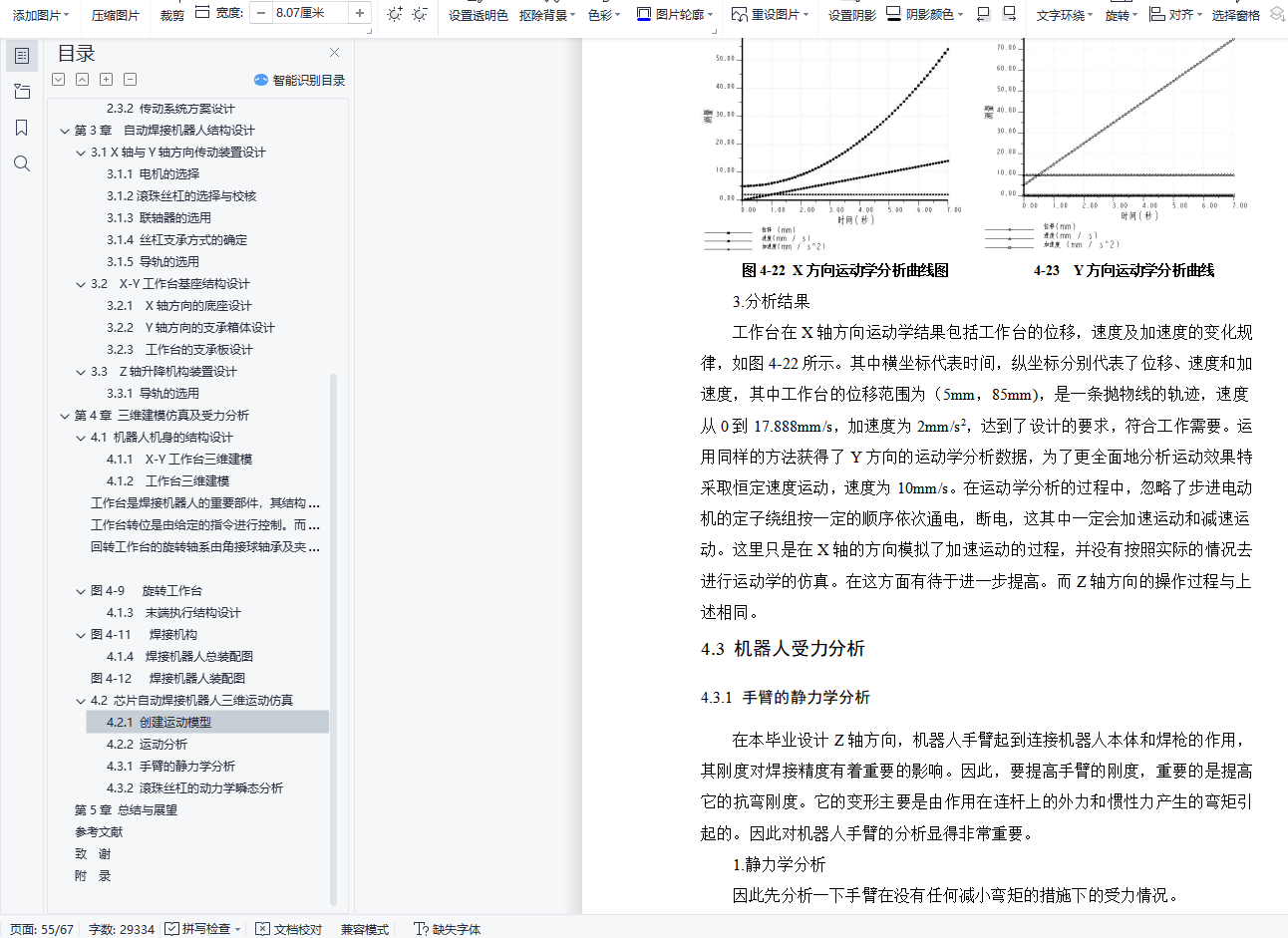This screenshot has height=938, width=1288.
Task: Click the 图片轮廓 outline frame icon
Action: 644,14
